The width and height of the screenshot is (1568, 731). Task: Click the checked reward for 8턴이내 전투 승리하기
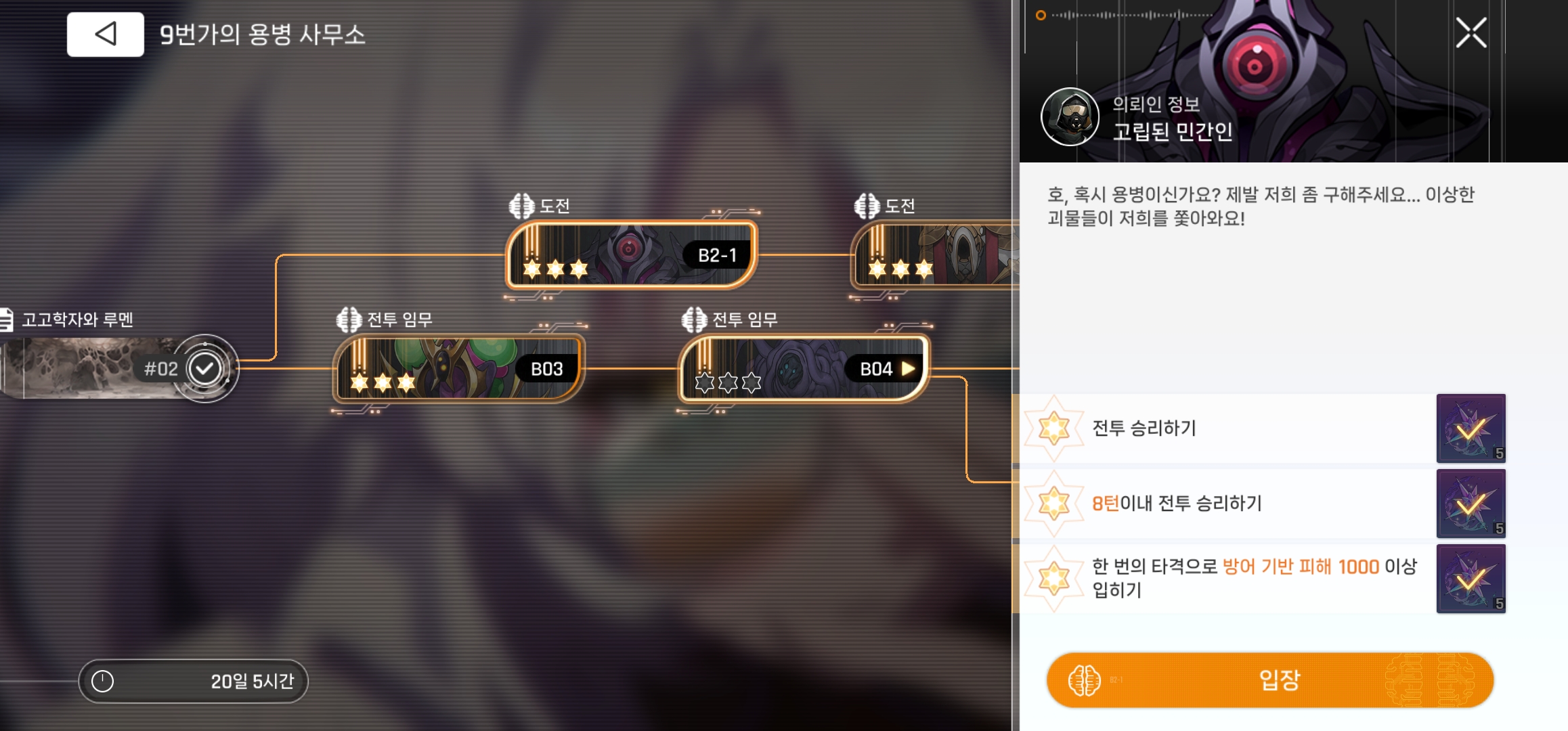point(1471,504)
